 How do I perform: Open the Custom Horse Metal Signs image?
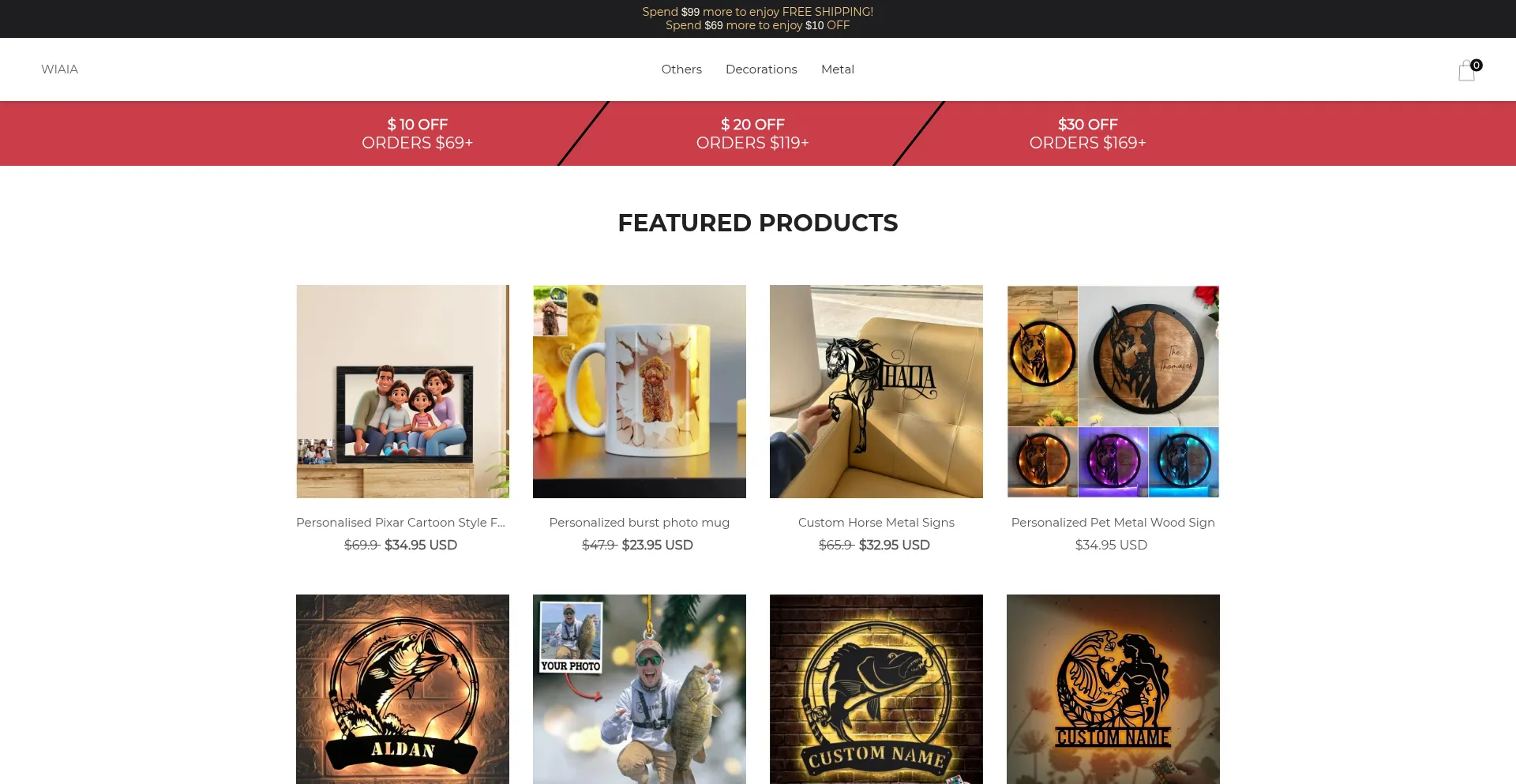pyautogui.click(x=876, y=392)
